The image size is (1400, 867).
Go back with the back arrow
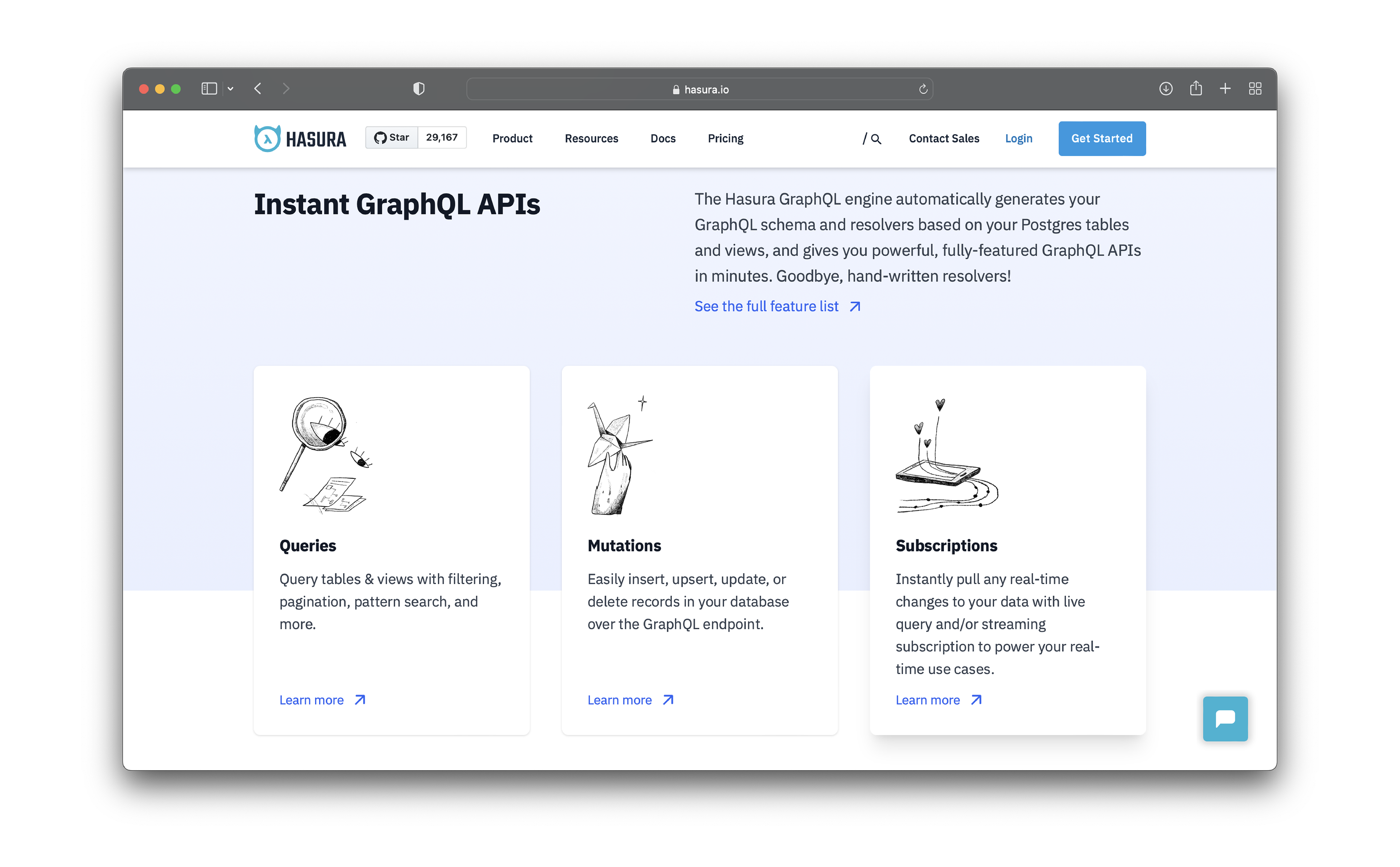click(258, 89)
